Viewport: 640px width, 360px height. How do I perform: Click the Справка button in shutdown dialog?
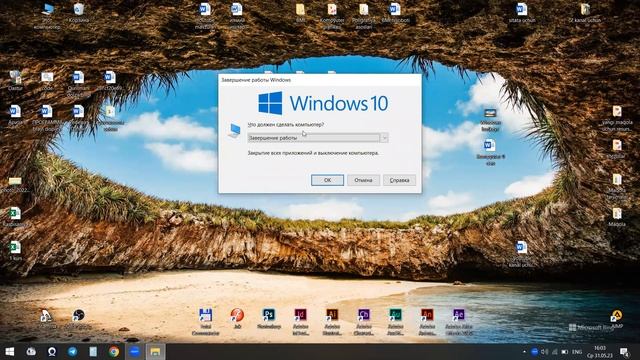[x=399, y=180]
